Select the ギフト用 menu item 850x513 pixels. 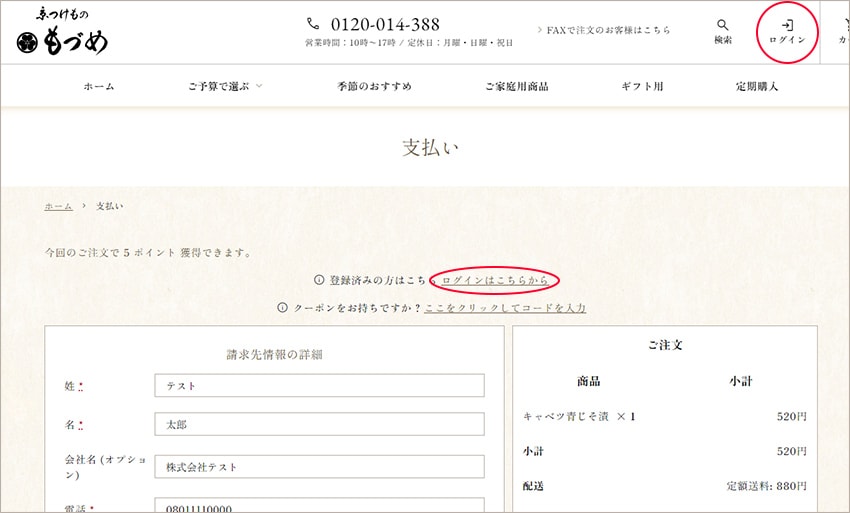pyautogui.click(x=642, y=87)
